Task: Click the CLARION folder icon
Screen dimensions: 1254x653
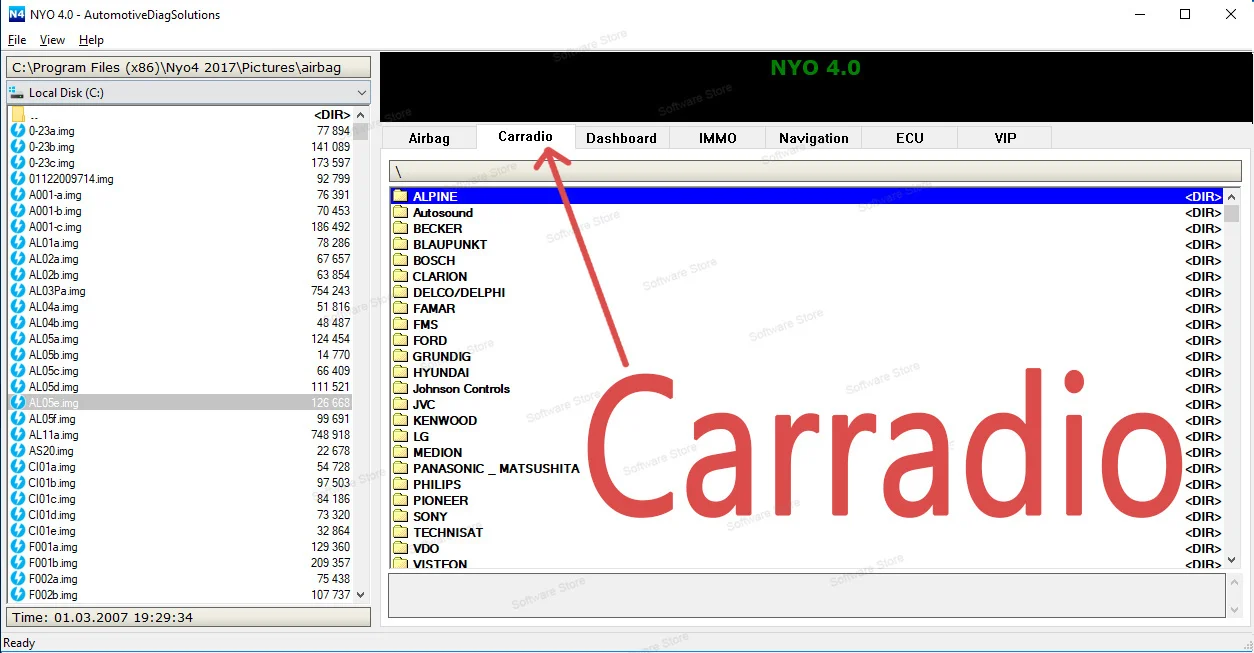Action: coord(400,277)
